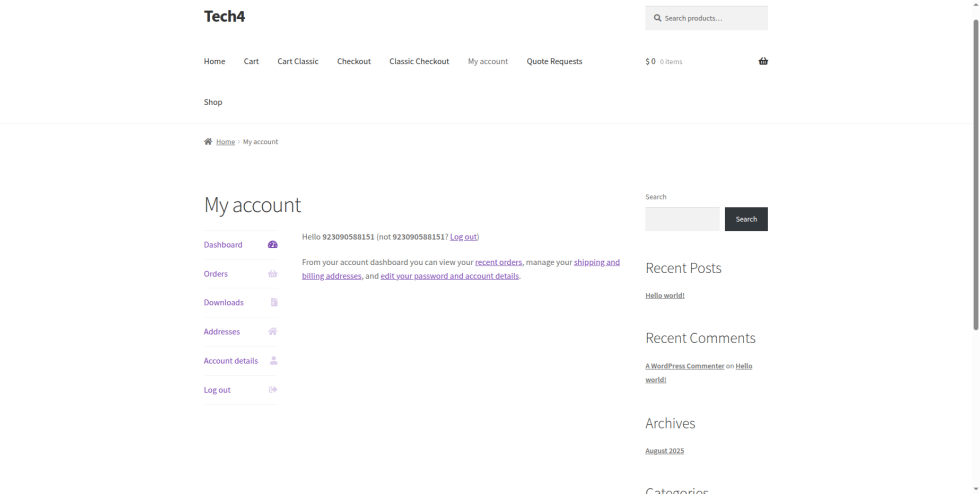
Task: Click the house icon in breadcrumb
Action: pos(208,141)
